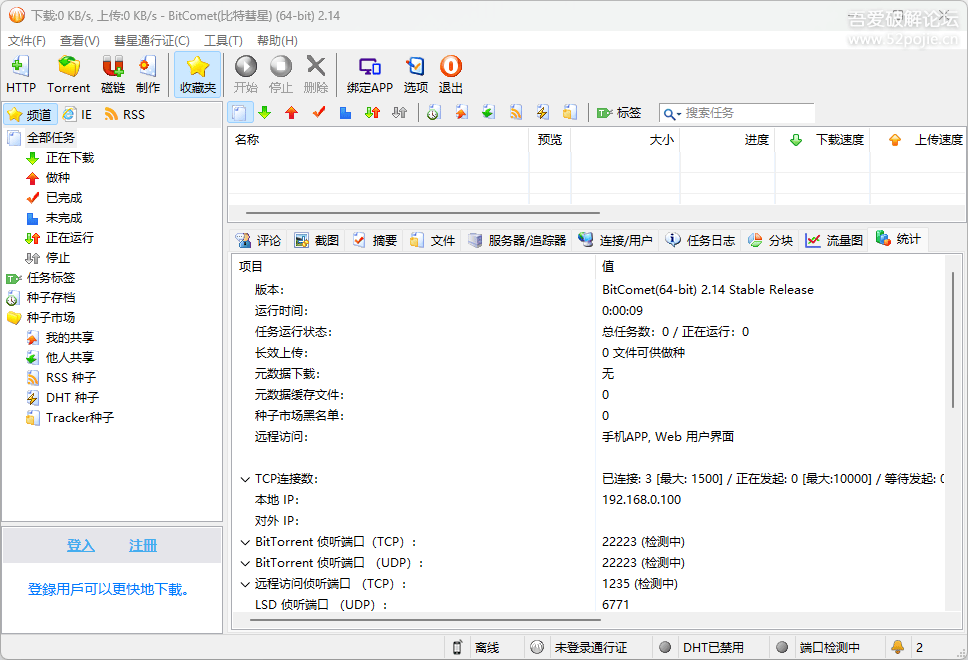Select 正在运行 in the sidebar
Image resolution: width=968 pixels, height=660 pixels.
pos(70,238)
